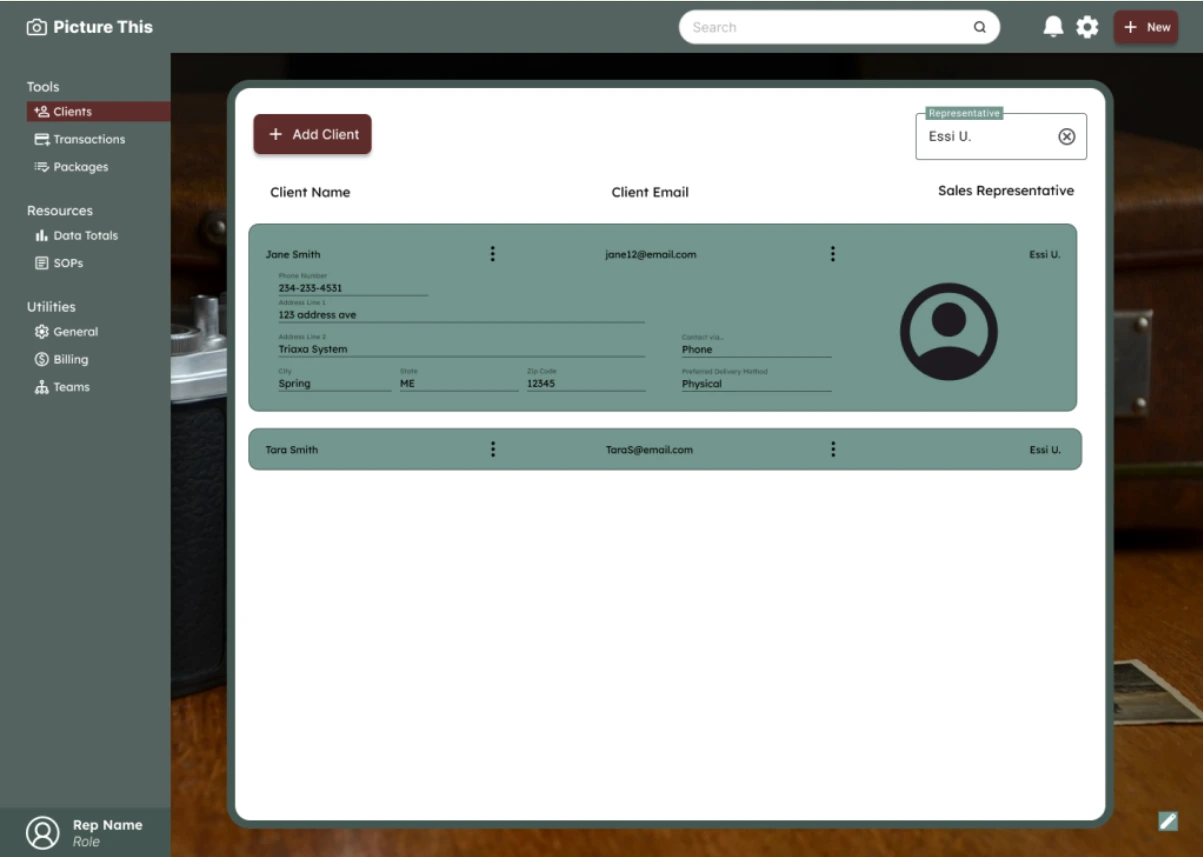This screenshot has width=1203, height=857.
Task: Open the settings gear icon
Action: [1087, 27]
